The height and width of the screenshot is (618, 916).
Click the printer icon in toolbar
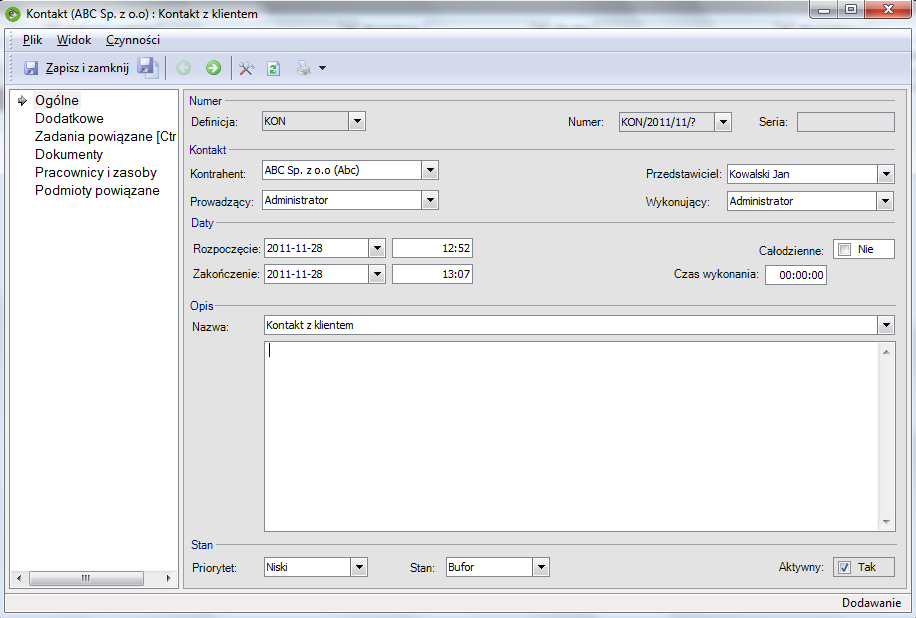click(304, 68)
